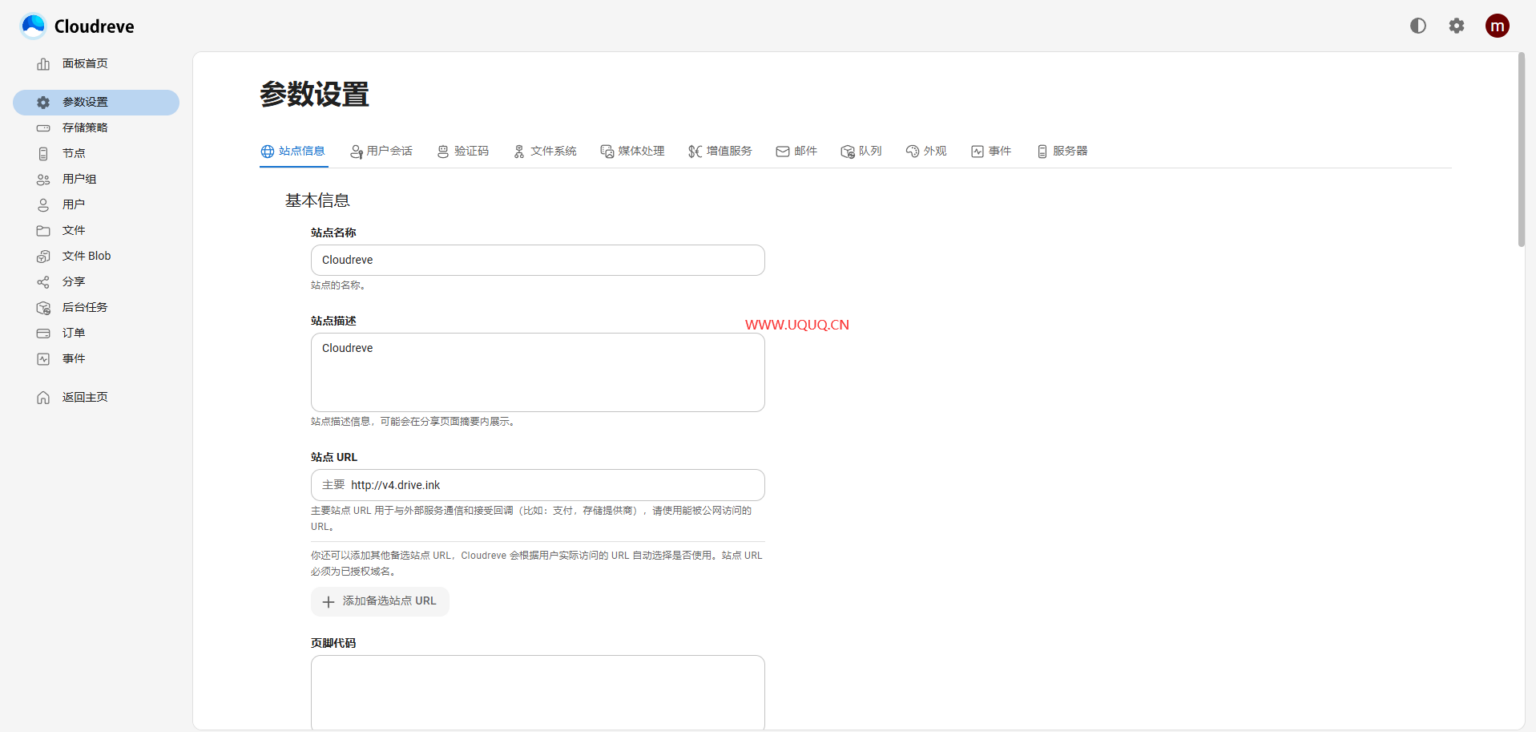This screenshot has height=732, width=1536.
Task: Return via 返回主页 link
Action: [96, 397]
